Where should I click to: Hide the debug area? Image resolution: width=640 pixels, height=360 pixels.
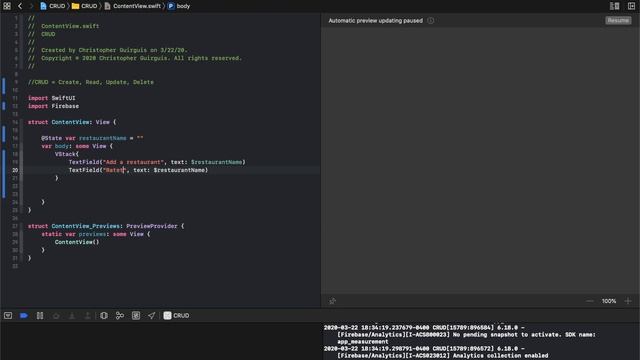pyautogui.click(x=8, y=316)
